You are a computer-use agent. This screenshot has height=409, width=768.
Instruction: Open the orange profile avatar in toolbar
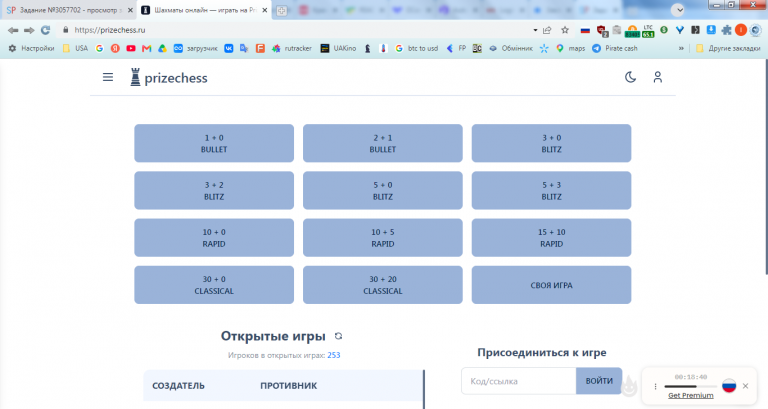[x=741, y=30]
